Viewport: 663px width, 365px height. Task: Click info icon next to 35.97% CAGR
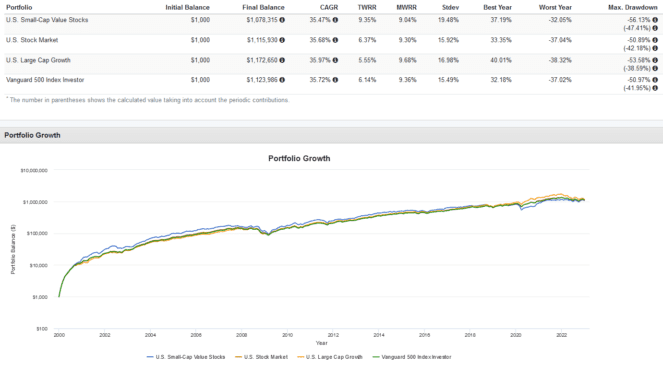[335, 60]
